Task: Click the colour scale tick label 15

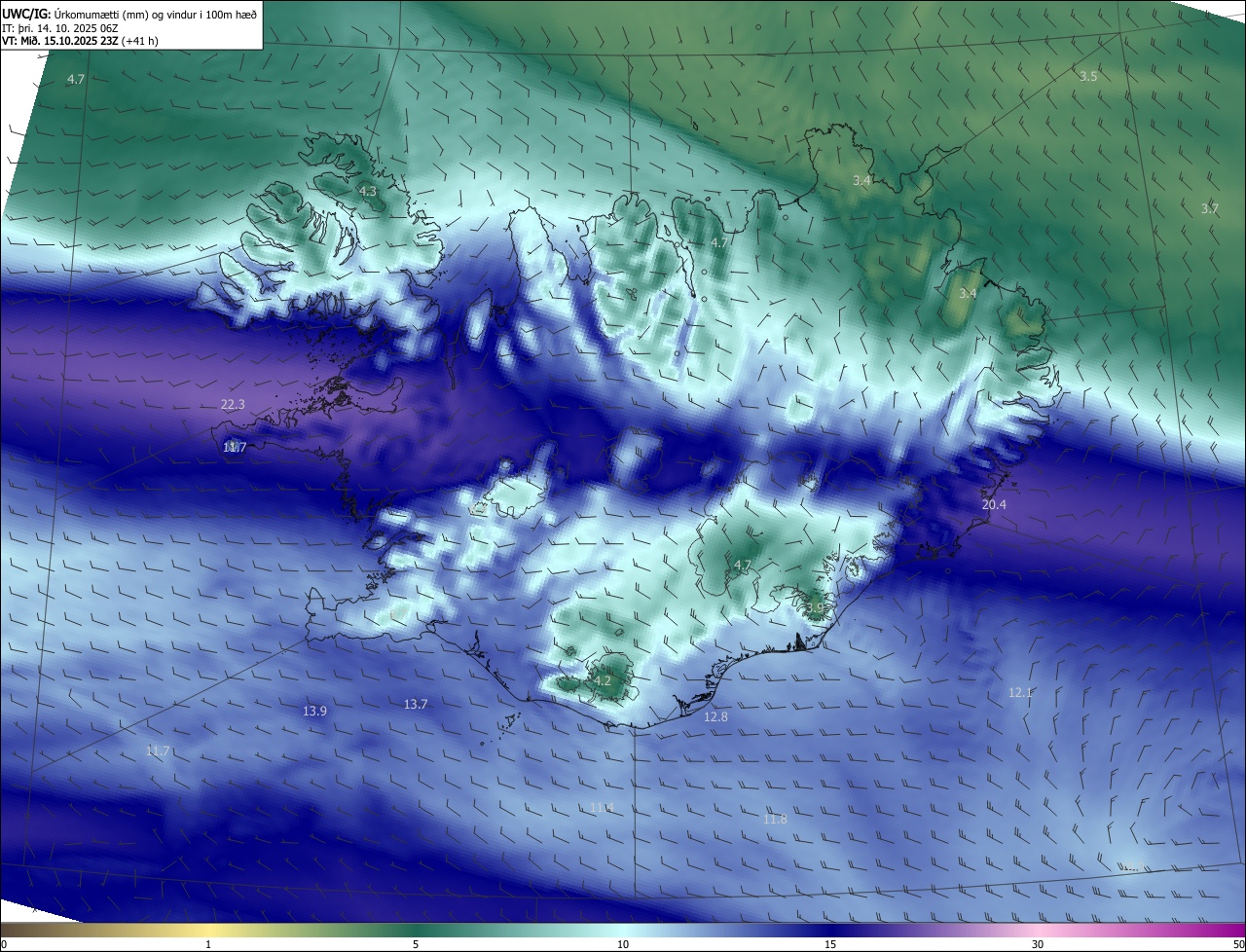Action: [x=830, y=944]
